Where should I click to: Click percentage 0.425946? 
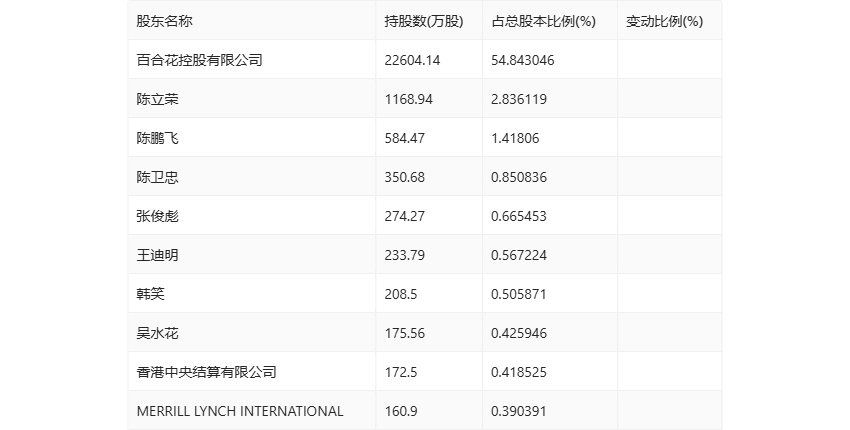click(519, 333)
